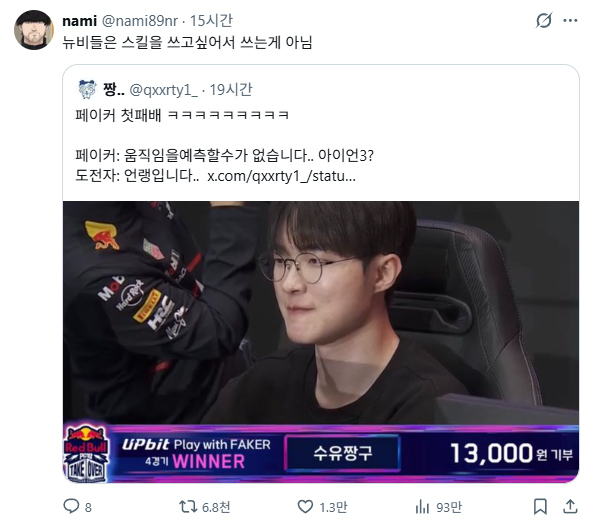Open the retweet icon menu
This screenshot has height=525, width=591.
[x=188, y=506]
